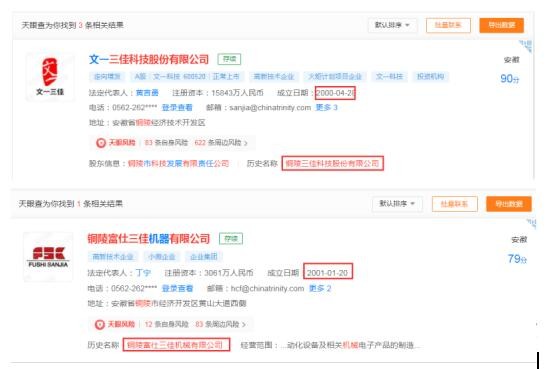Click the address 安徽省铜陵经济技术开发区

pyautogui.click(x=158, y=123)
